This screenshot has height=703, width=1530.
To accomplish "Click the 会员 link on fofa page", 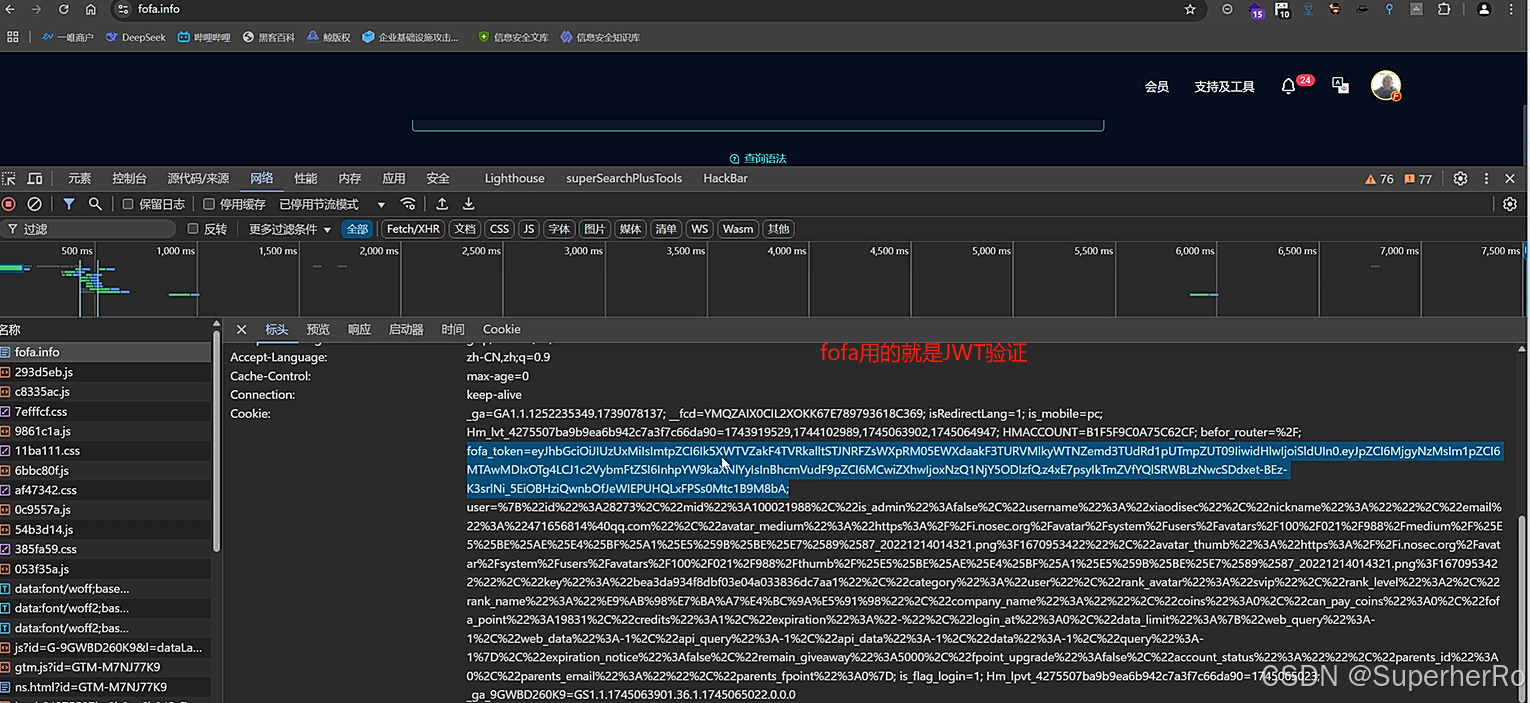I will pyautogui.click(x=1157, y=87).
